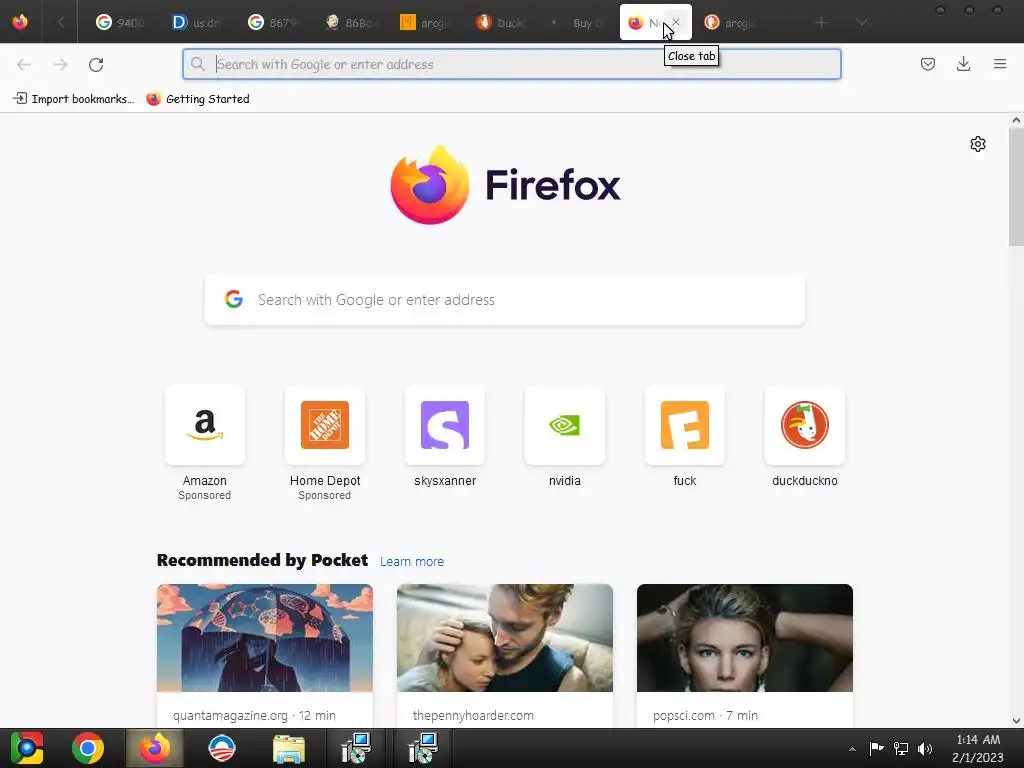Open the Firefox application menu
The image size is (1024, 768).
click(x=999, y=64)
